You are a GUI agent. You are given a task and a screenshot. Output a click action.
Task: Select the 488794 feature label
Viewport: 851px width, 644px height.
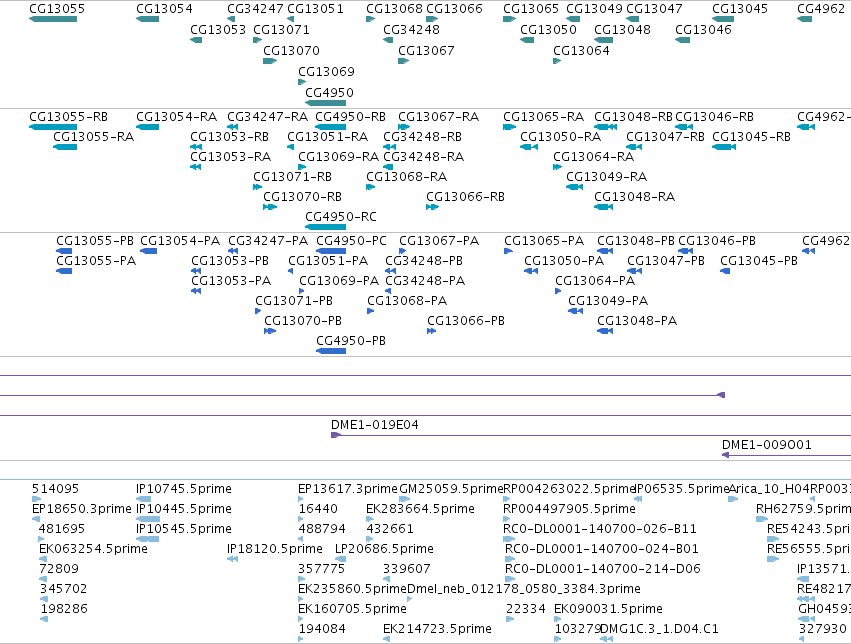point(322,529)
